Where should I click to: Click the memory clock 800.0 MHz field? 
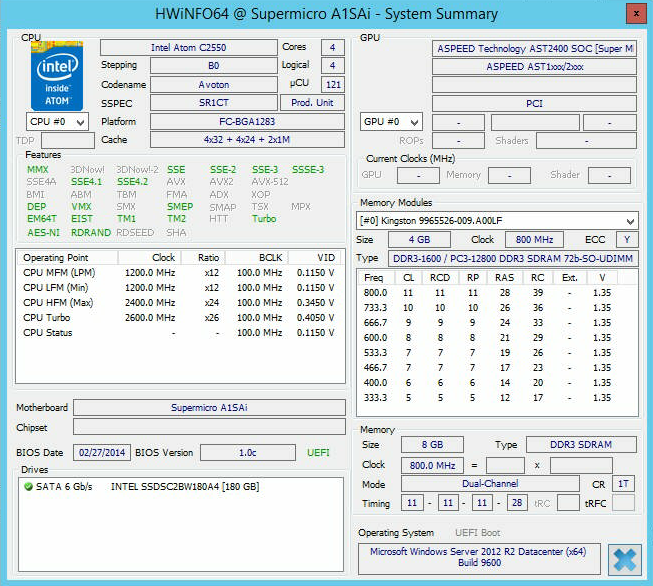[432, 465]
